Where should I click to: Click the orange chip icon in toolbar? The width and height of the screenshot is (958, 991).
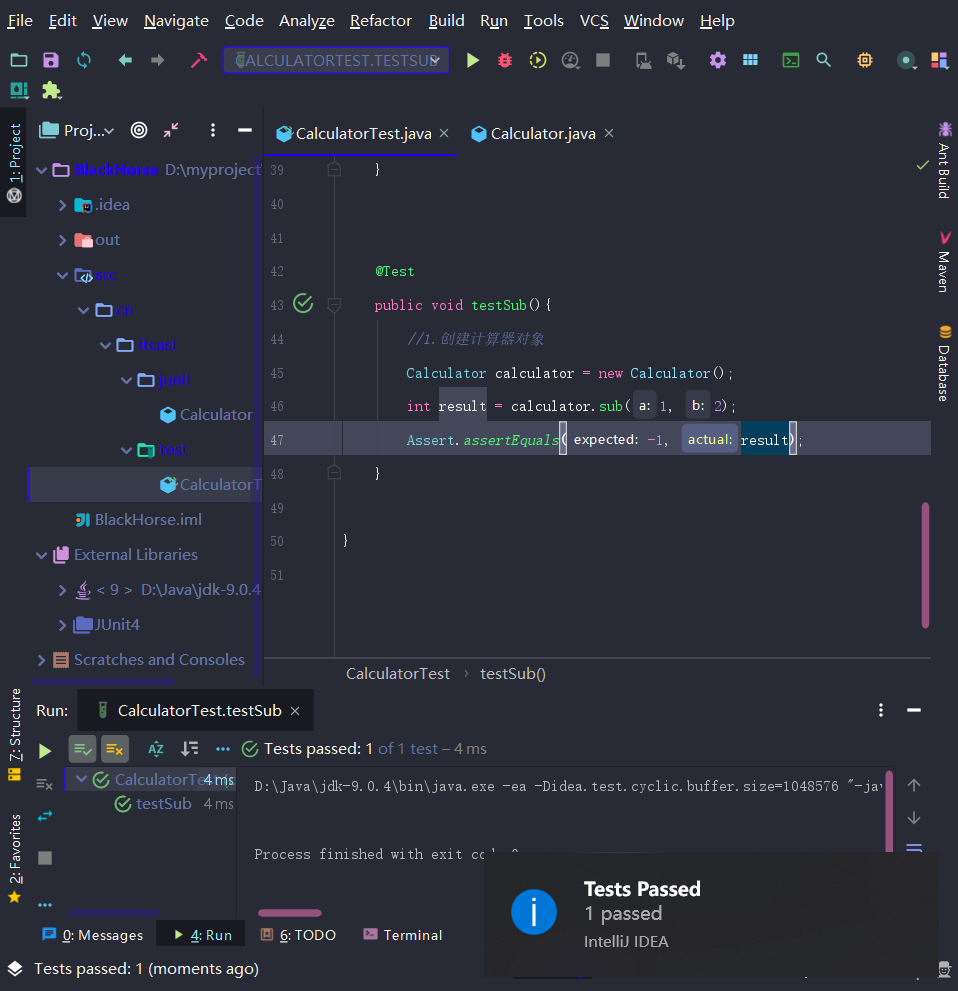864,60
